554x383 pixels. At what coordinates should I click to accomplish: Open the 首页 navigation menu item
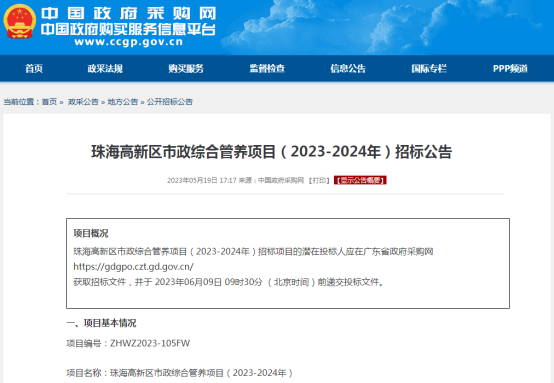[34, 69]
